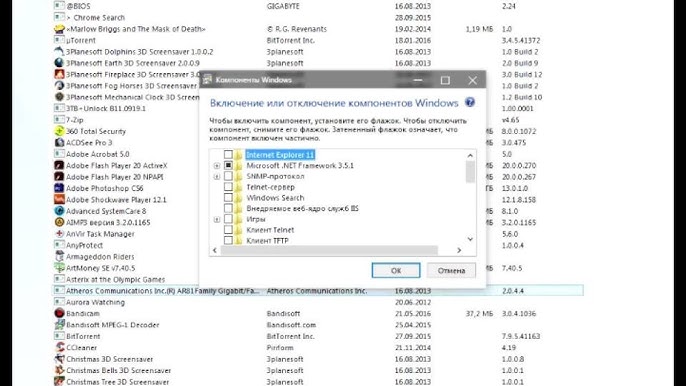Viewport: 686px width, 386px height.
Task: Check the Клиент TFTP component box
Action: tap(228, 240)
